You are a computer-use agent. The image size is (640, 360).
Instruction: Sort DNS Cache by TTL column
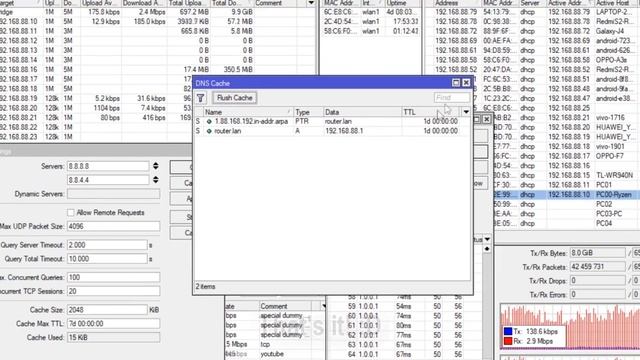[431, 112]
